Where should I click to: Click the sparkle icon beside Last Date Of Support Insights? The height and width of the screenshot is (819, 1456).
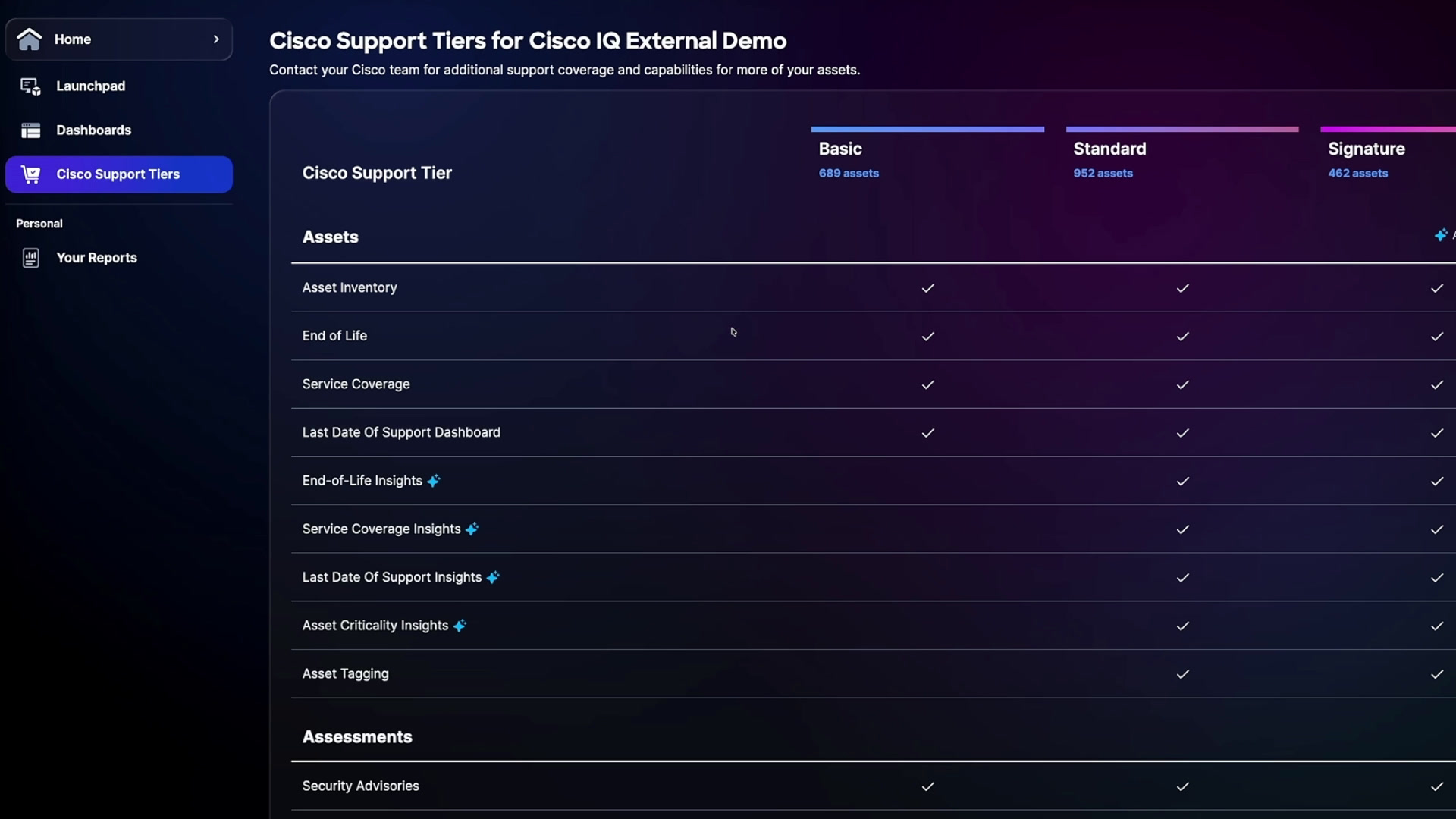tap(493, 578)
